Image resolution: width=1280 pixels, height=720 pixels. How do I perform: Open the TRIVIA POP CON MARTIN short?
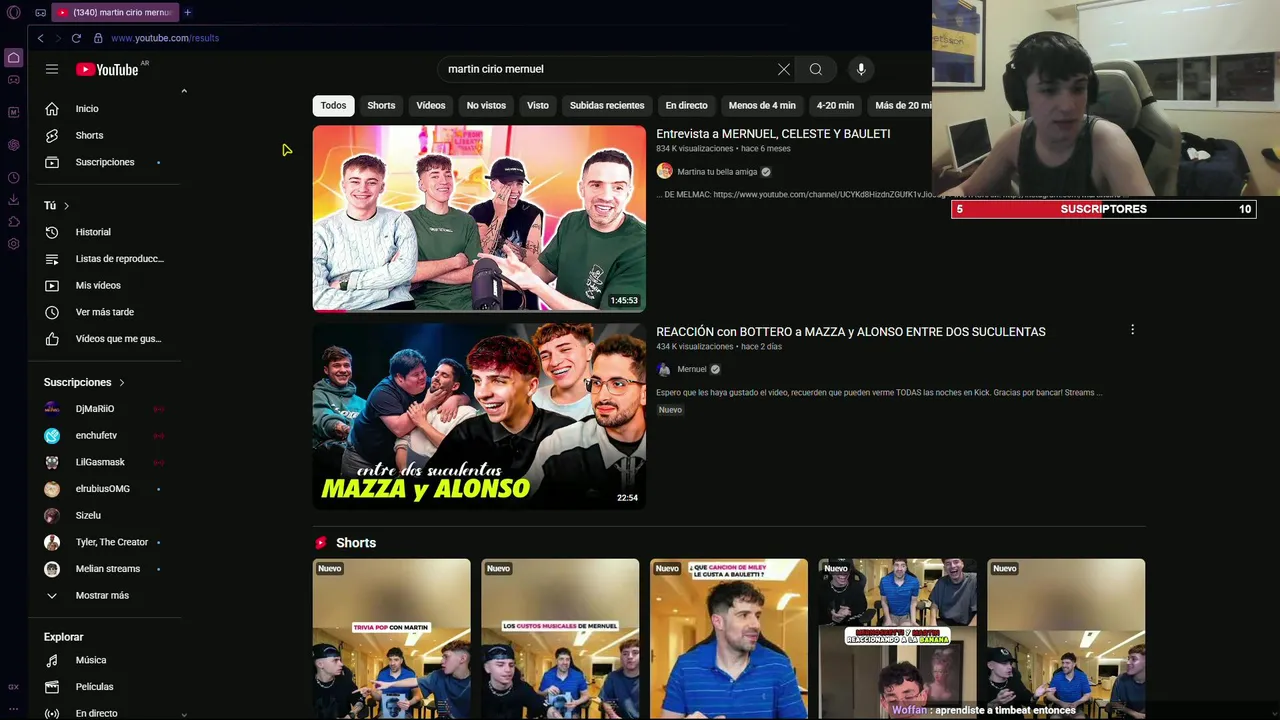point(391,638)
